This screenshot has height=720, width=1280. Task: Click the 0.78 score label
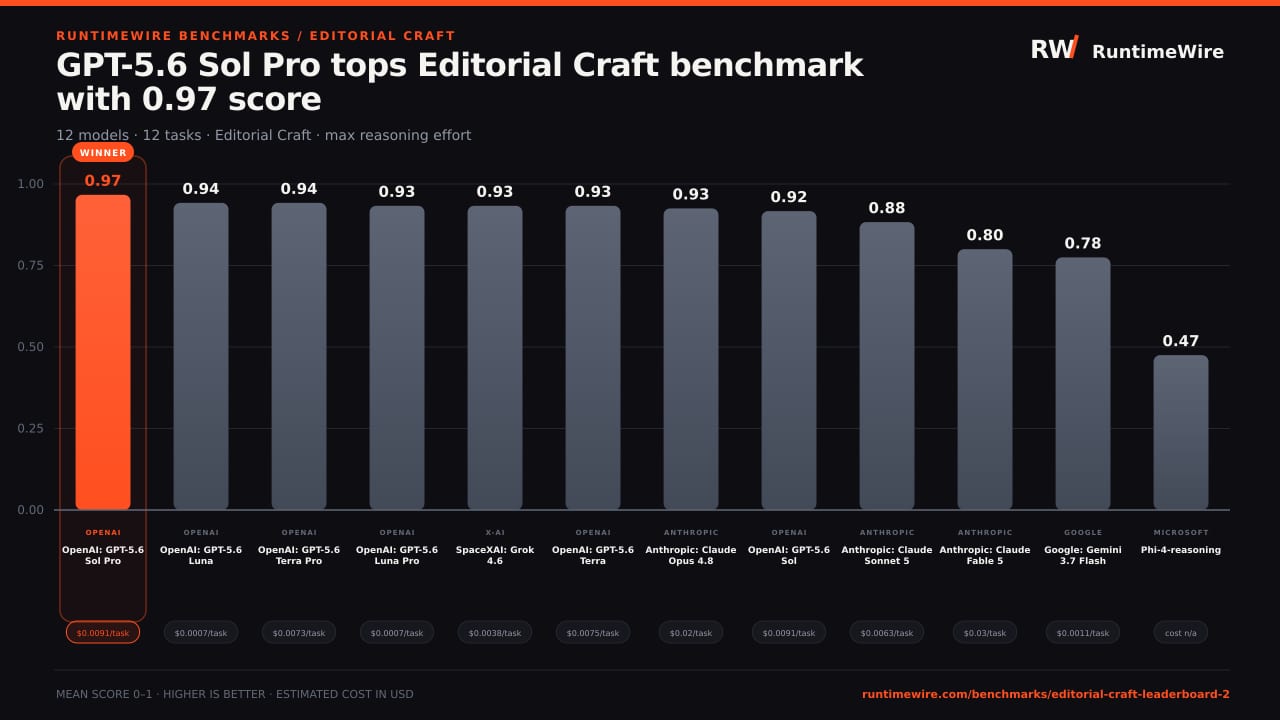pyautogui.click(x=1083, y=243)
